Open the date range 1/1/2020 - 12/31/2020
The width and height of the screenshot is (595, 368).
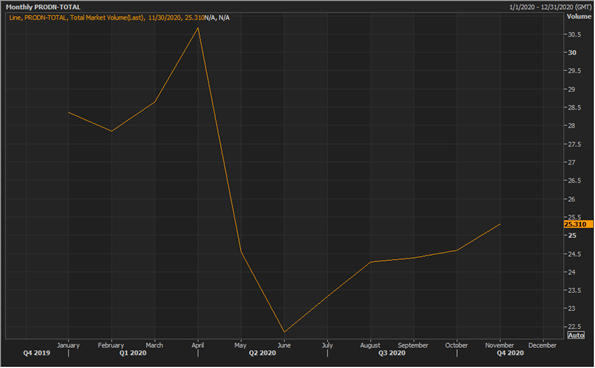click(550, 7)
